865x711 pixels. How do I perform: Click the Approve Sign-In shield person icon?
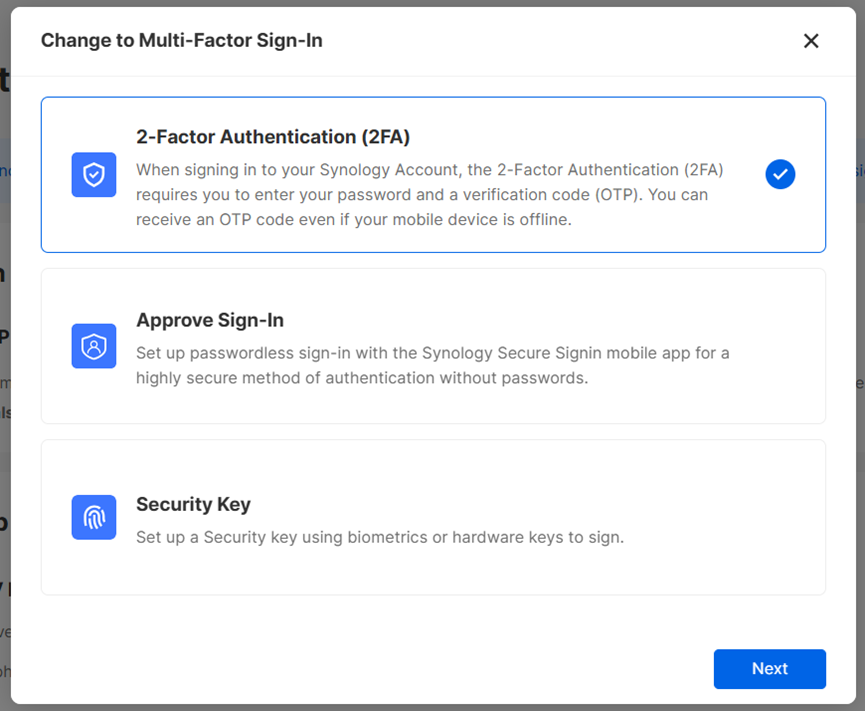click(x=94, y=346)
